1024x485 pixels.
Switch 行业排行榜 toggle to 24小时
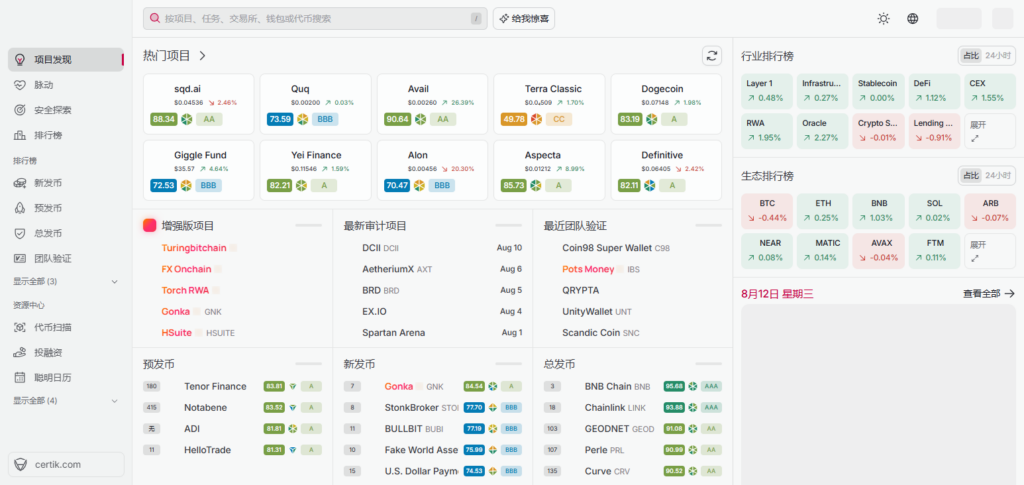point(997,56)
